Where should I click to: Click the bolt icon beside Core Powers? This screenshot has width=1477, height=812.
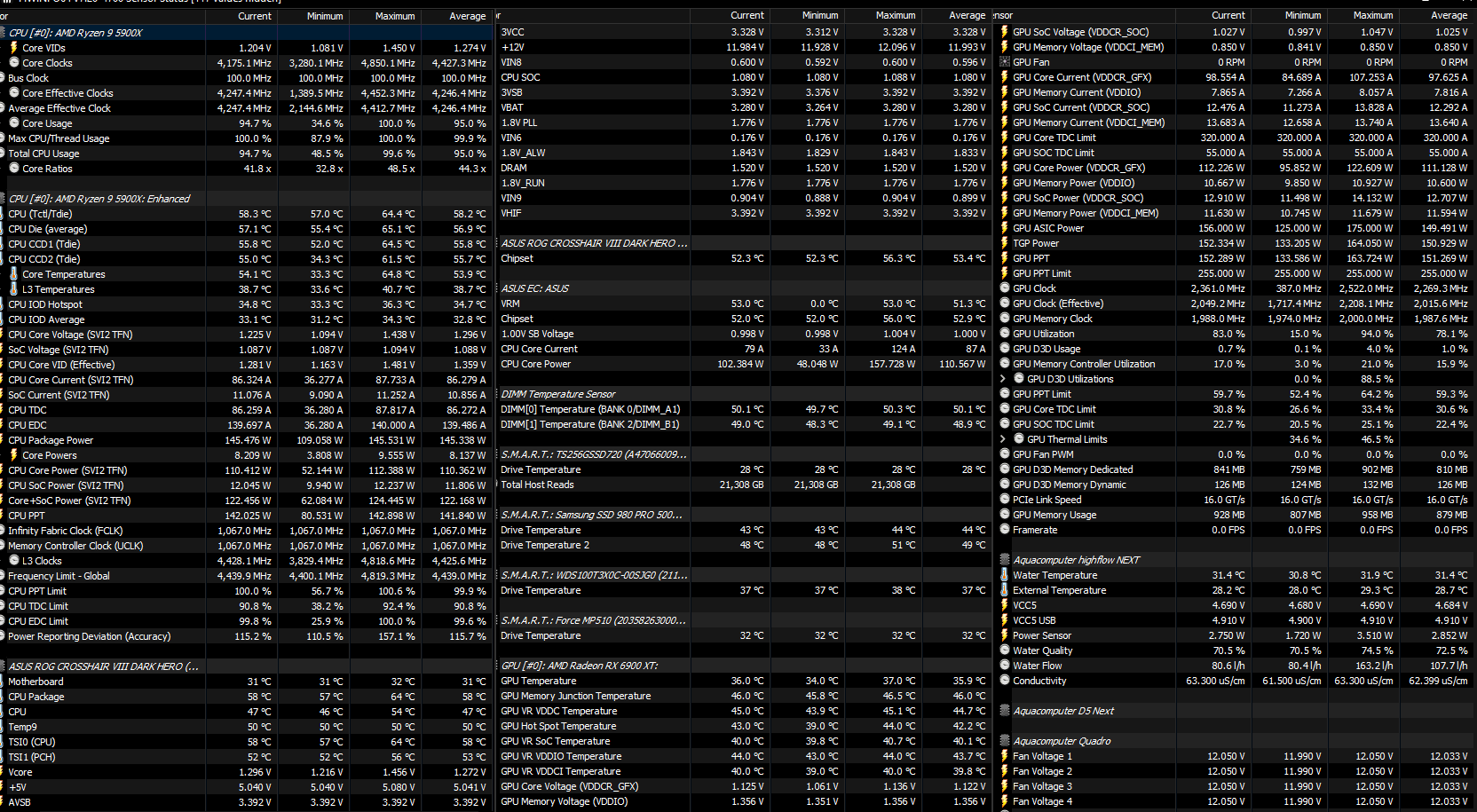tap(14, 455)
